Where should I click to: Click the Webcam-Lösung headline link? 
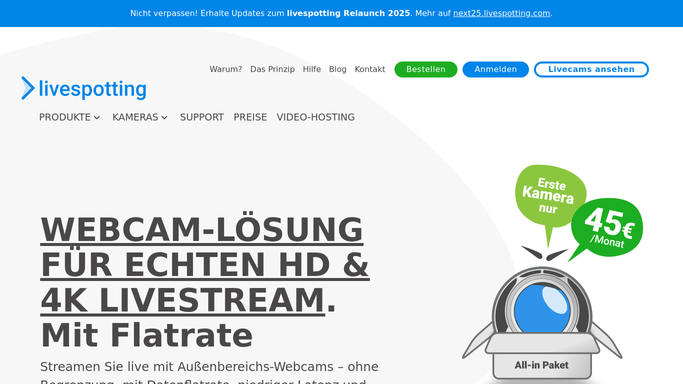tap(205, 265)
